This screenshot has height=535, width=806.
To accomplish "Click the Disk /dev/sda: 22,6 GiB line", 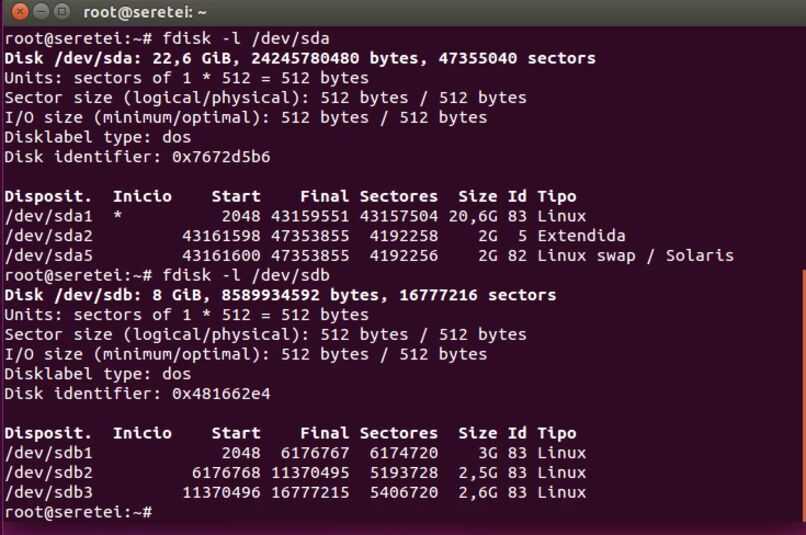I will [300, 58].
